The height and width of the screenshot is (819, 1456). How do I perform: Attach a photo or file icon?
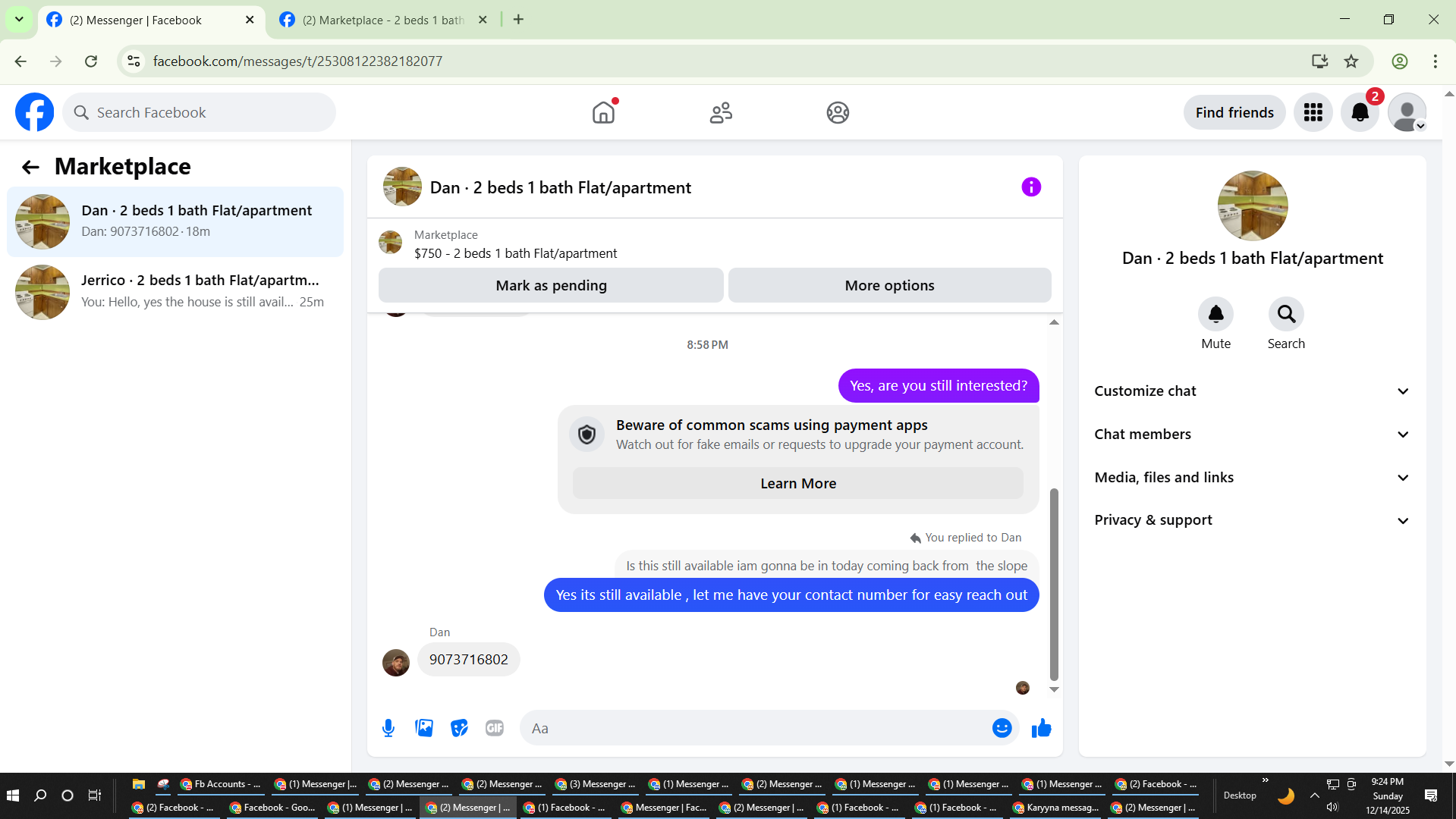pos(424,728)
